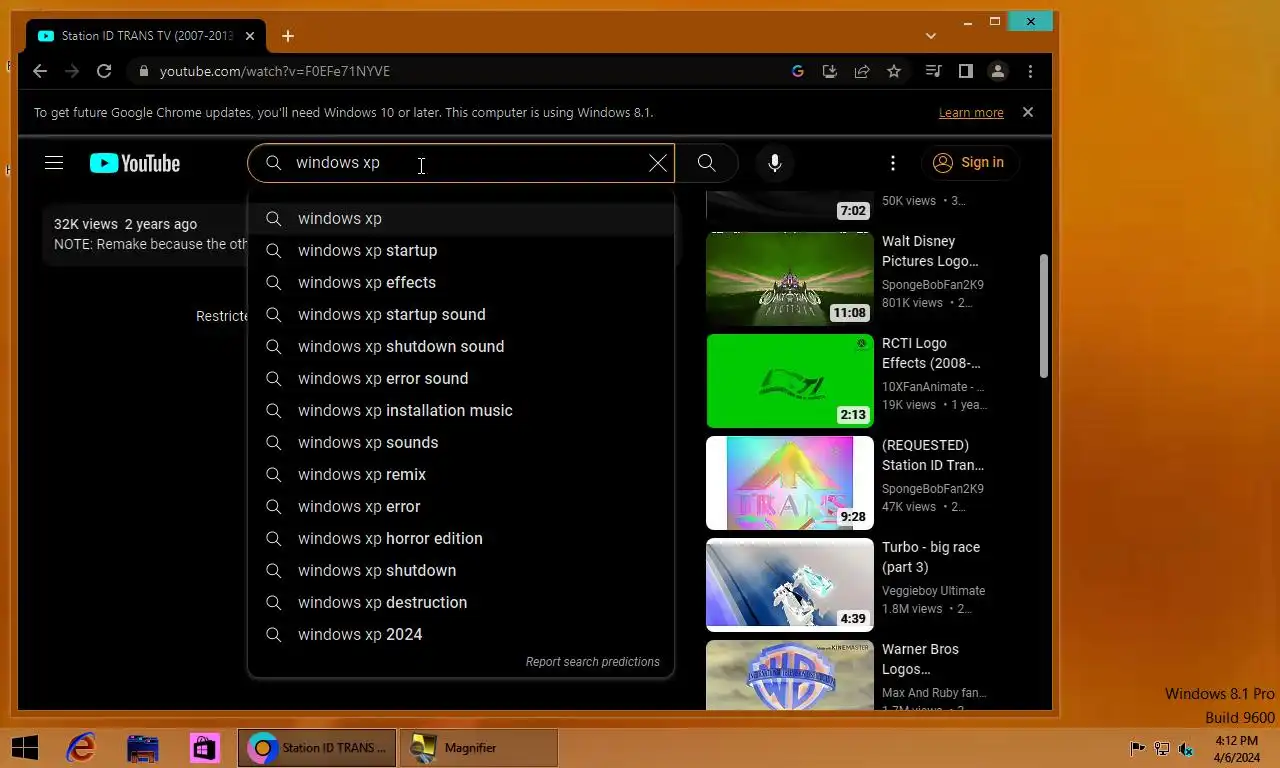Open the "Walt Disney Pictures Logo" title
The width and height of the screenshot is (1280, 768).
(930, 251)
